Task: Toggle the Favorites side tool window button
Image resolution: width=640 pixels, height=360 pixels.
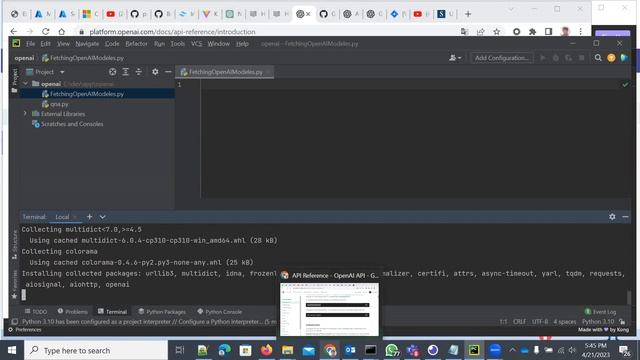Action: coord(15,284)
